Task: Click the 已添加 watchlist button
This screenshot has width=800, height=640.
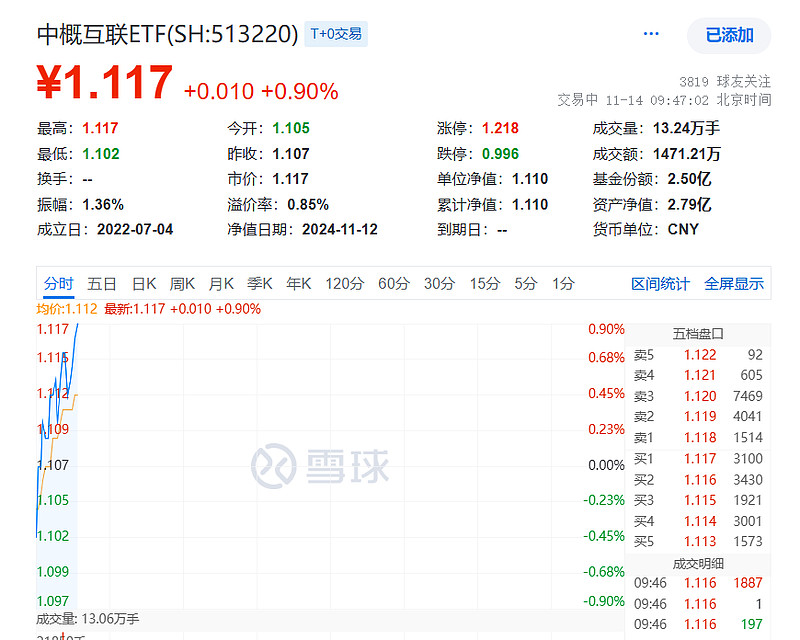Action: [729, 33]
